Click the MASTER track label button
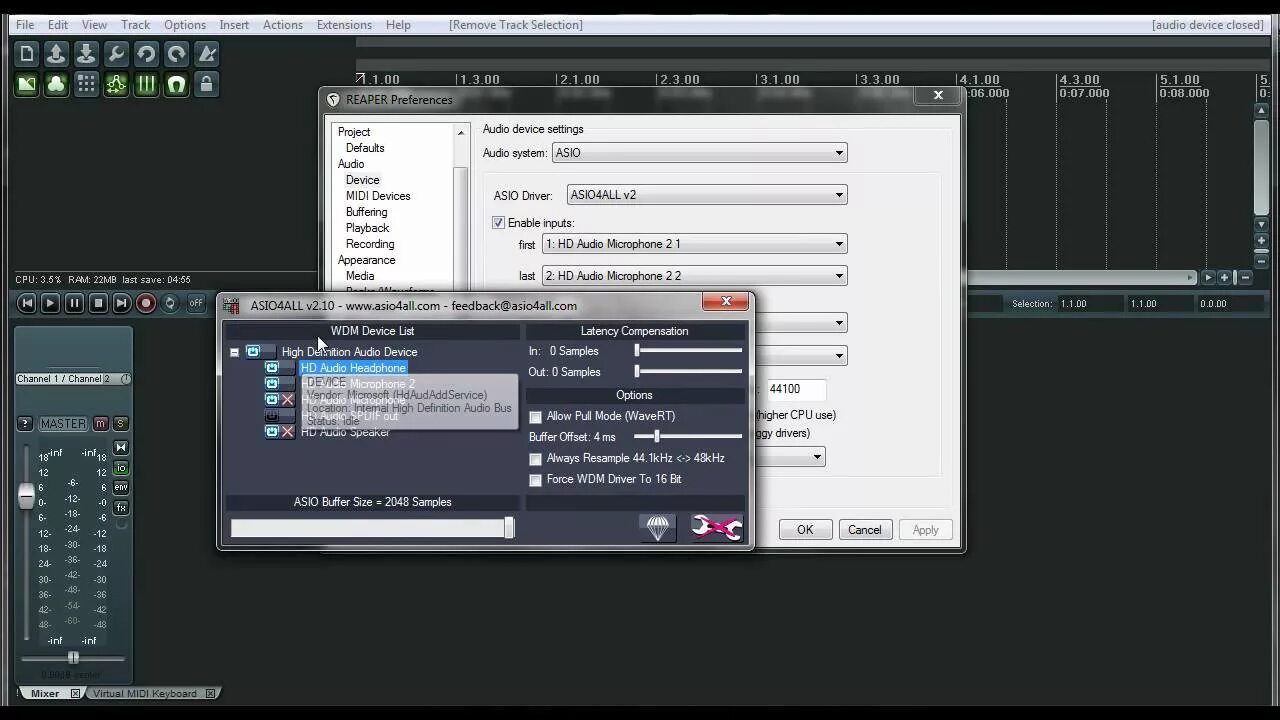1280x720 pixels. (x=63, y=424)
